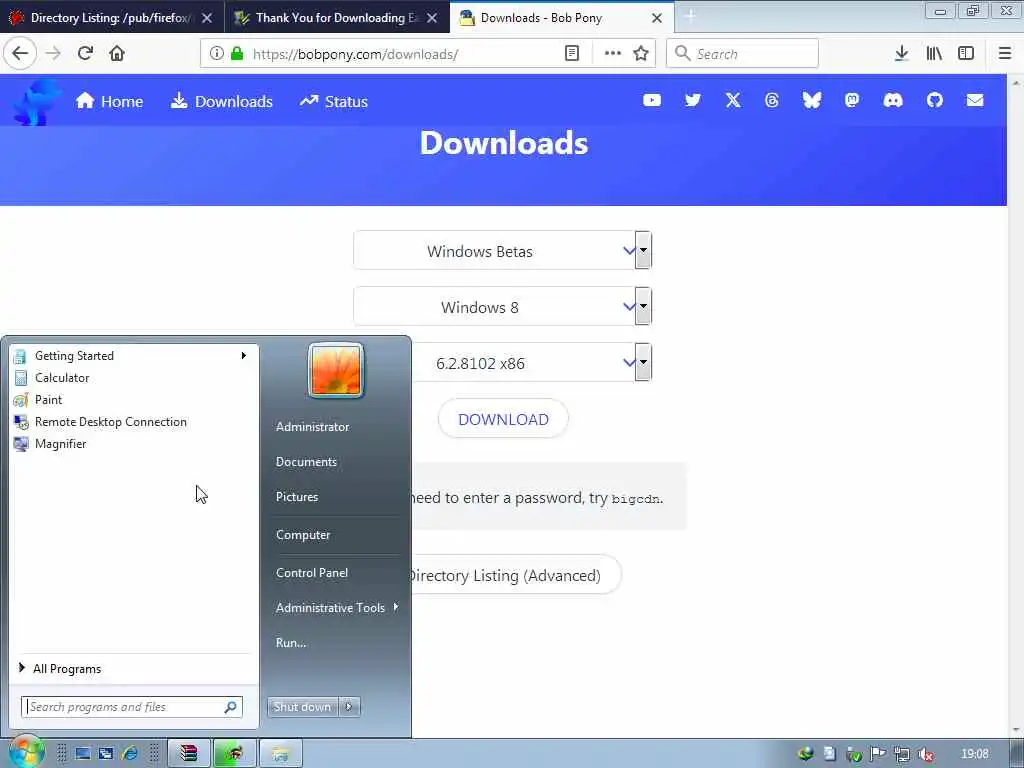Reload the Bob Pony downloads page

[x=85, y=54]
